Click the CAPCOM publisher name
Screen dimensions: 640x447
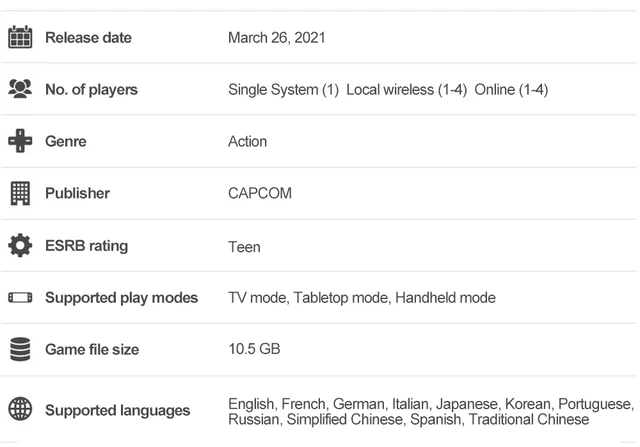tap(260, 193)
